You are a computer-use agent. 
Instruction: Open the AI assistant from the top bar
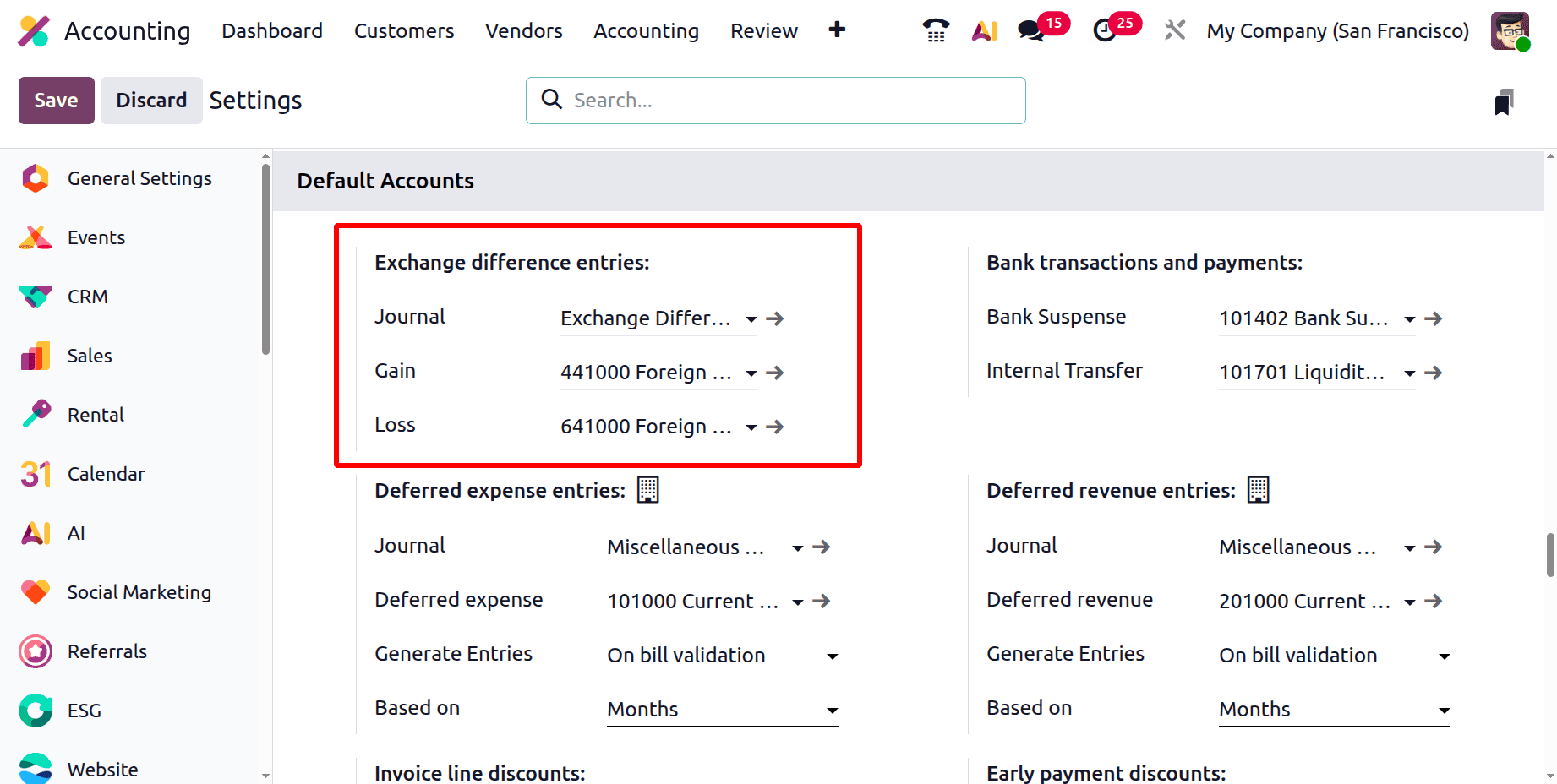pos(984,30)
